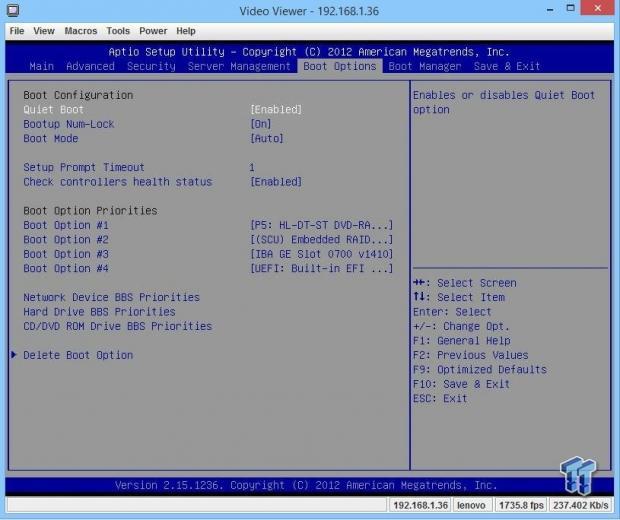The image size is (620, 520).
Task: Select the Boot Mode setting label
Action: (51, 138)
